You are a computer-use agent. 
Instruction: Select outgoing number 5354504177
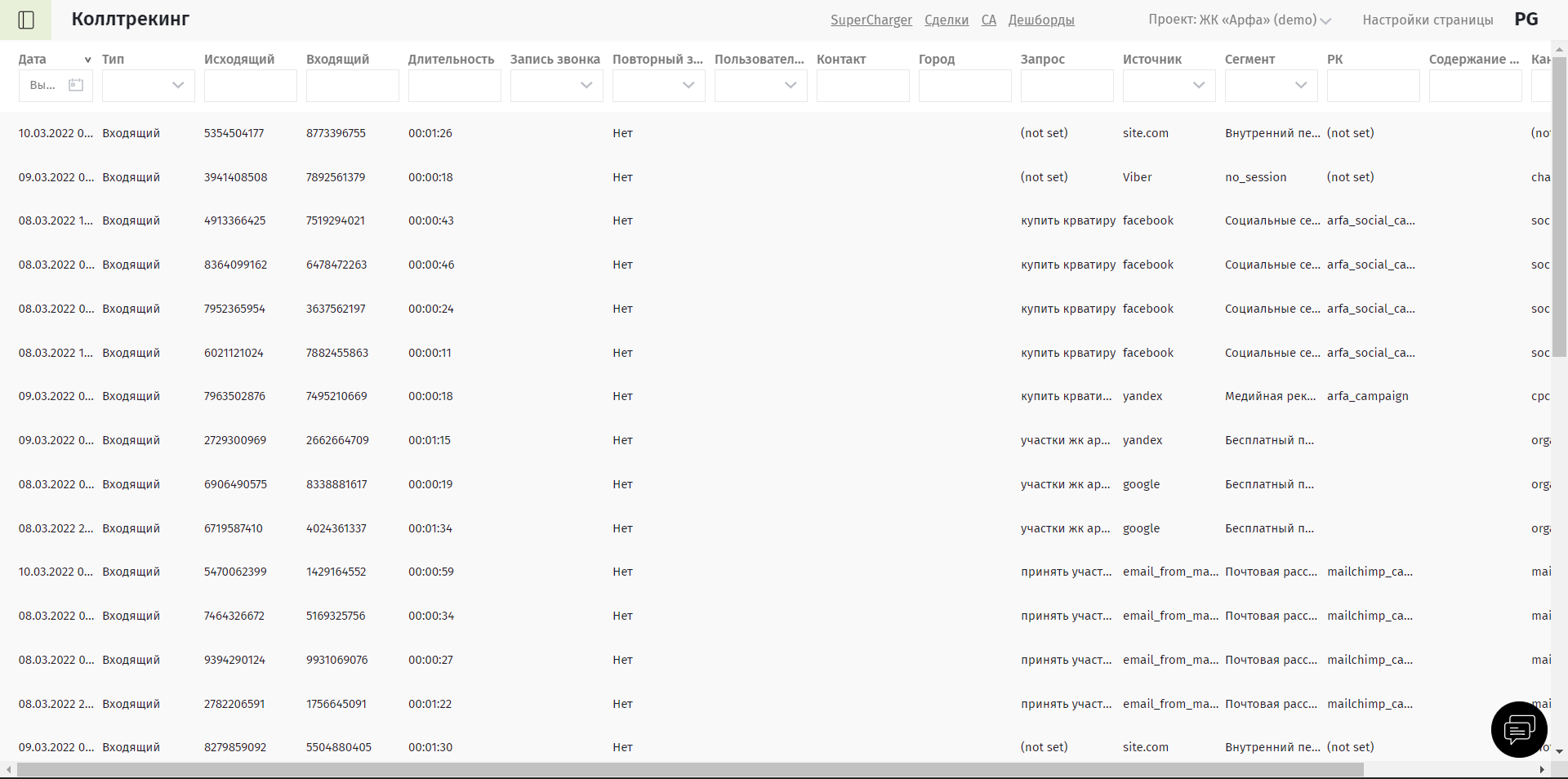click(x=234, y=133)
